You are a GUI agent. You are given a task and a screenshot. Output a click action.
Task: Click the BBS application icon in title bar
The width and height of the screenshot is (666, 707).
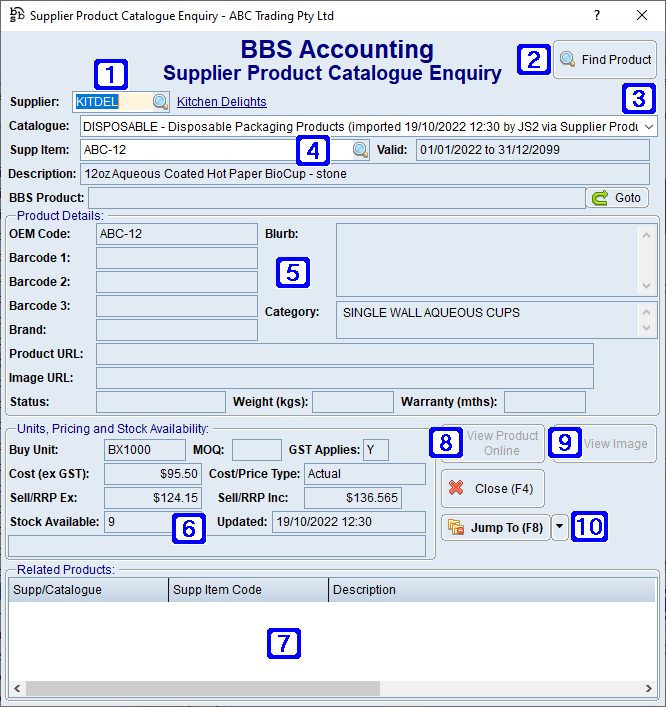(x=17, y=15)
